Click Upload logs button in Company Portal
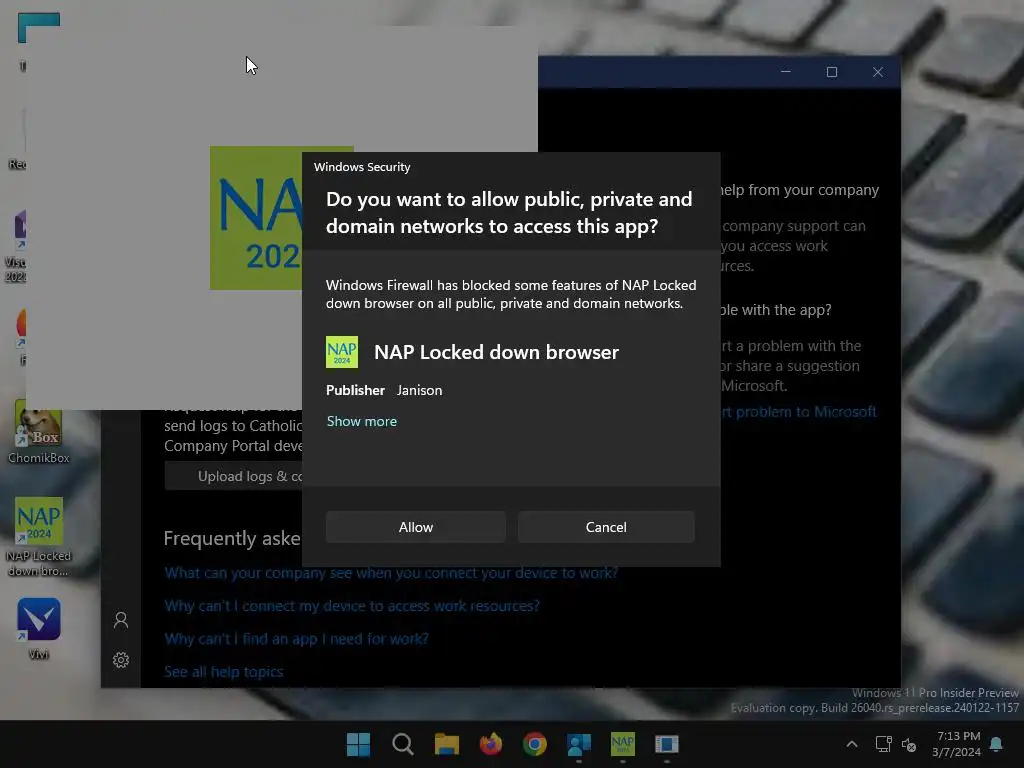The image size is (1024, 768). pyautogui.click(x=233, y=476)
